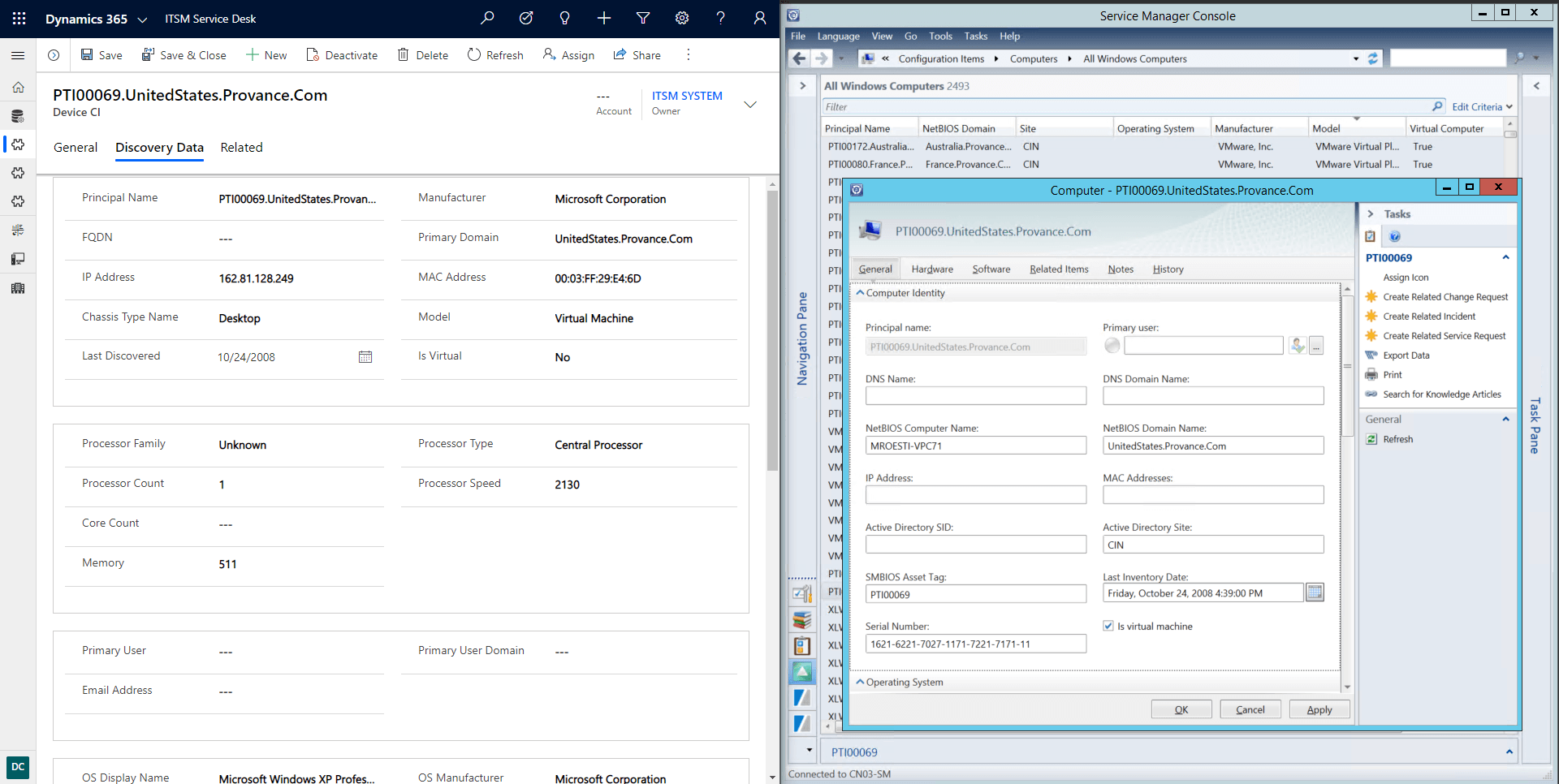Open the Last Discovered calendar picker

(365, 357)
